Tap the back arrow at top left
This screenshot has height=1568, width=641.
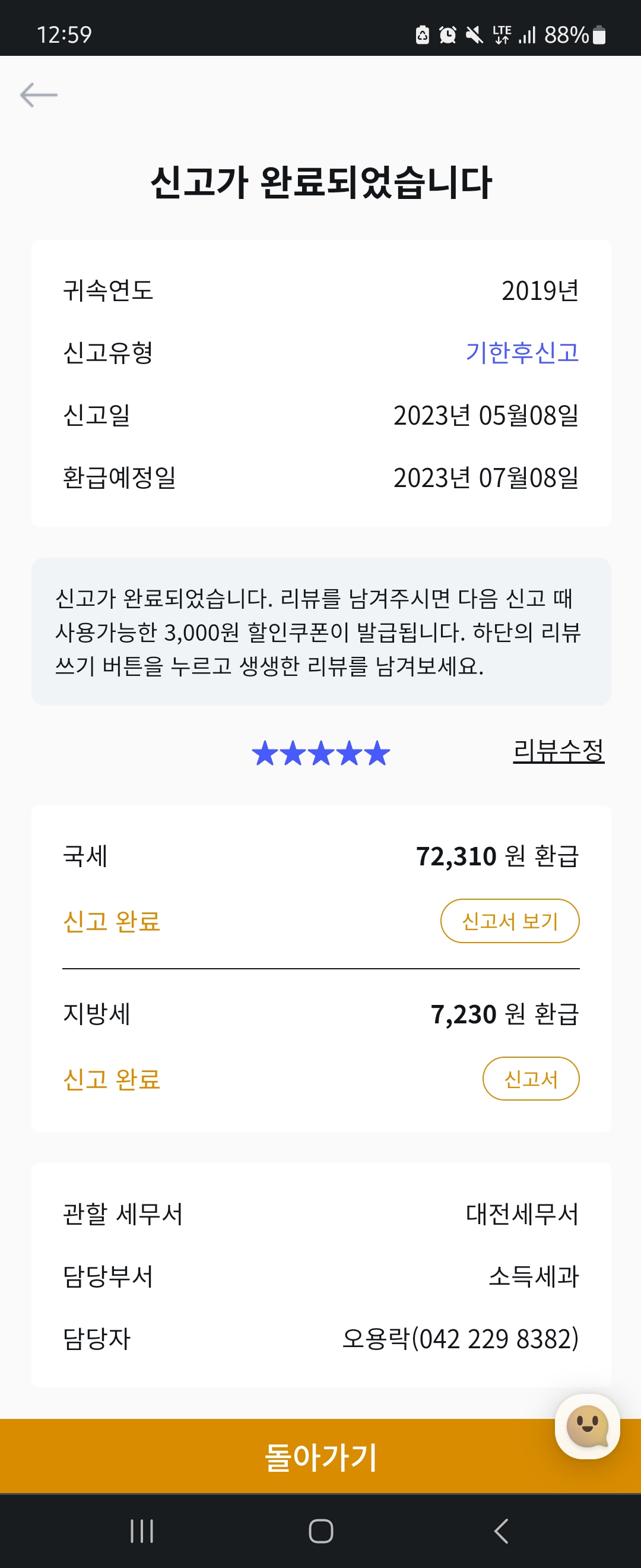[39, 96]
